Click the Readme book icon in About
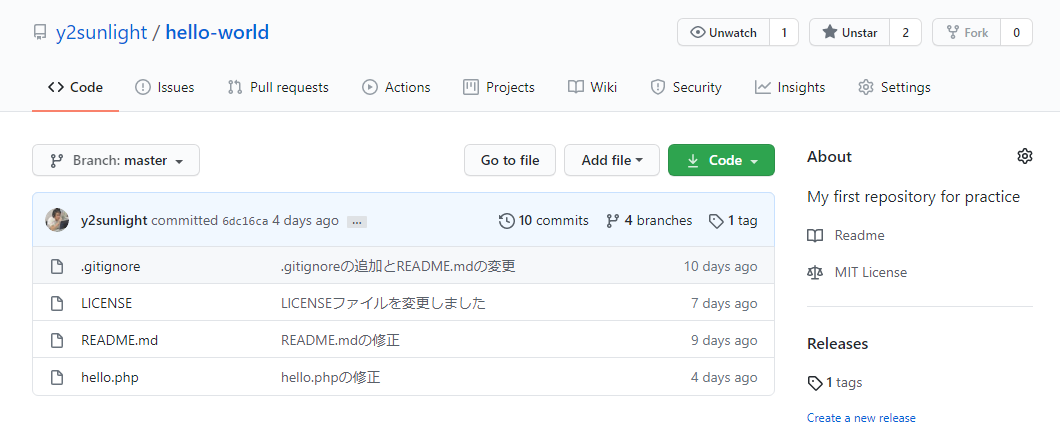 815,236
